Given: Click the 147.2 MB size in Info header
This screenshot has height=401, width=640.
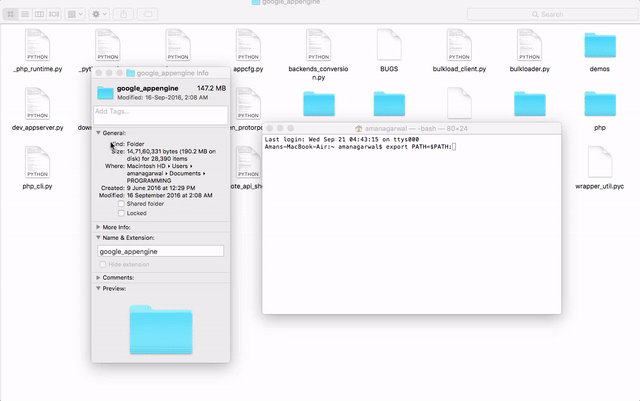Looking at the screenshot, I should click(211, 88).
